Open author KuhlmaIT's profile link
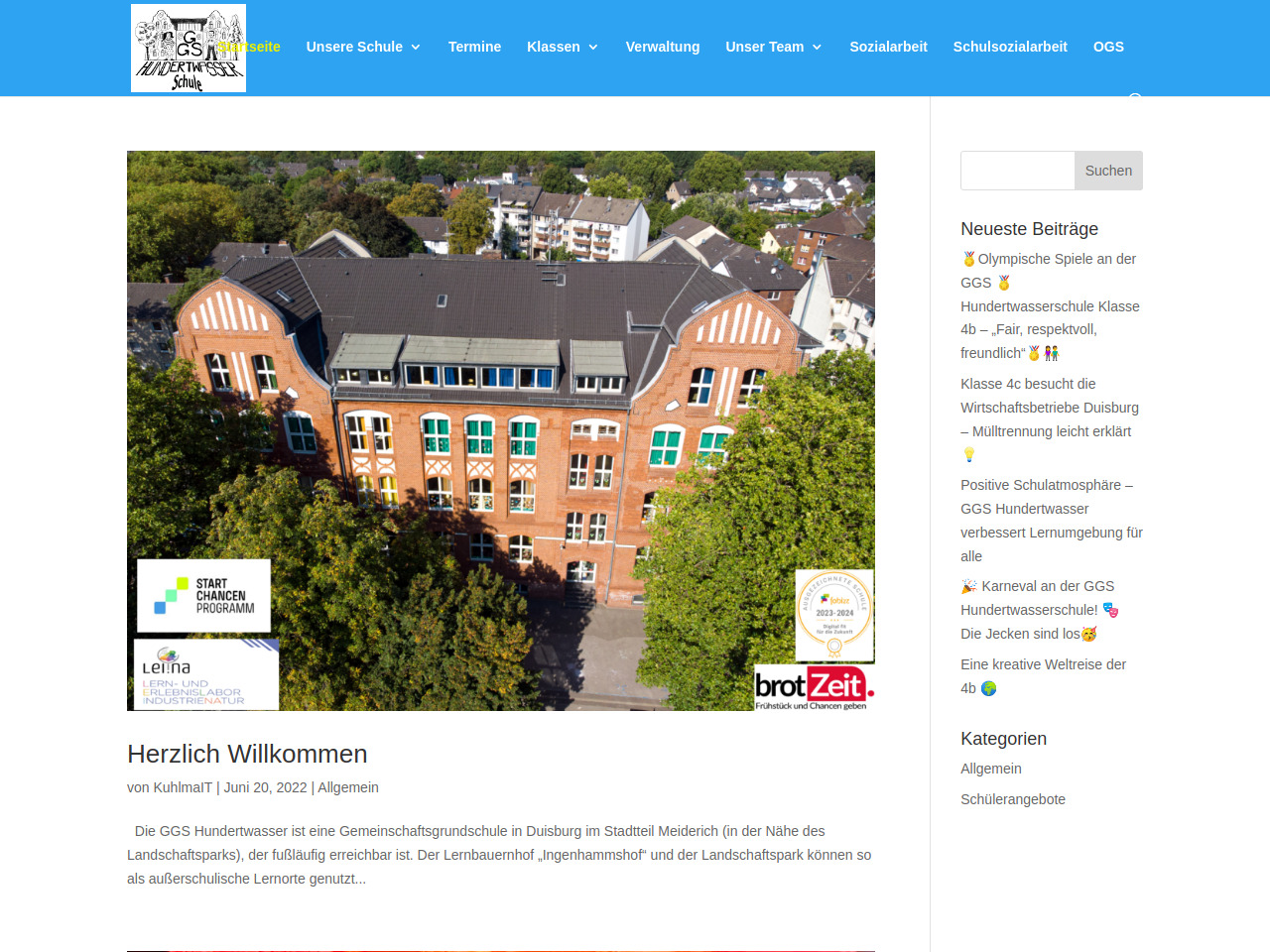This screenshot has width=1270, height=952. click(x=183, y=787)
